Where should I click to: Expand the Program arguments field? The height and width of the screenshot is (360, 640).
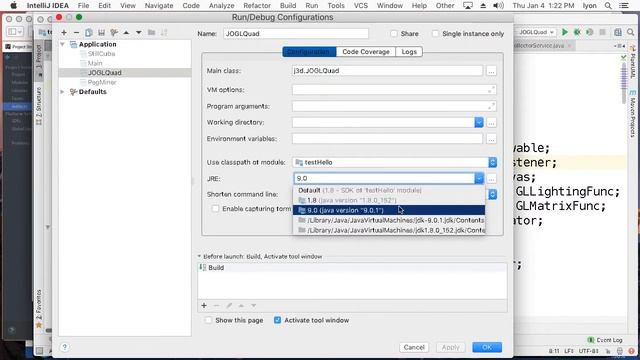(491, 106)
